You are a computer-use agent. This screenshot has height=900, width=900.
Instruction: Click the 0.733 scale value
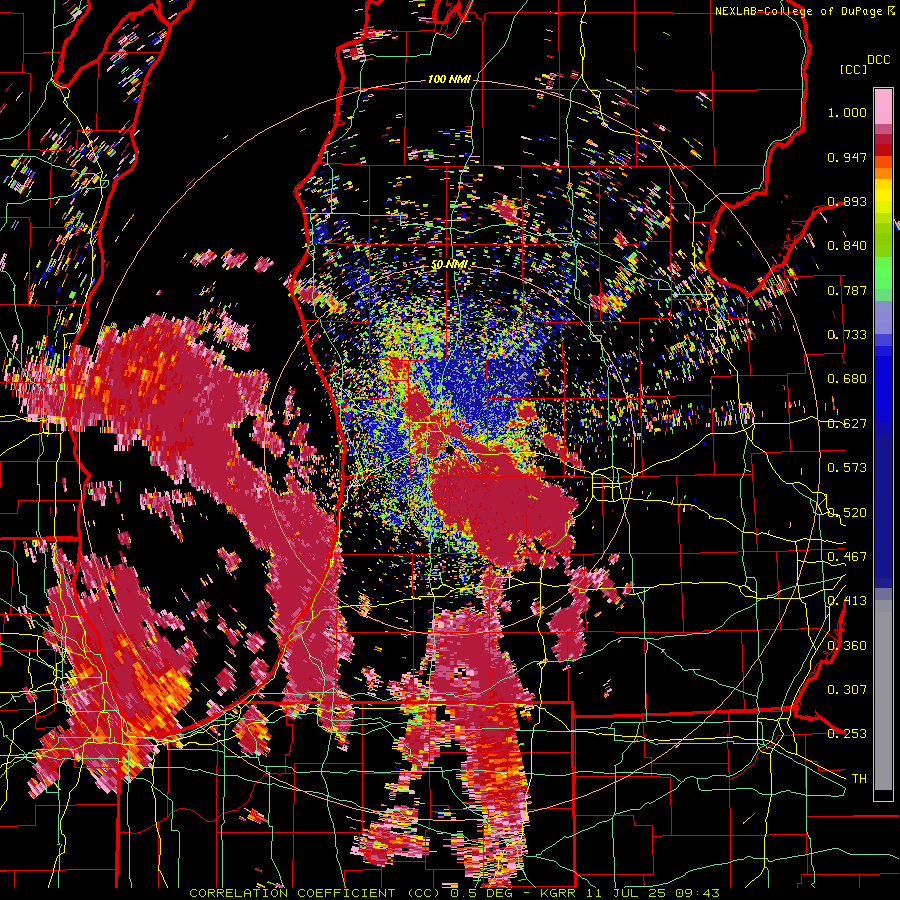tap(847, 335)
